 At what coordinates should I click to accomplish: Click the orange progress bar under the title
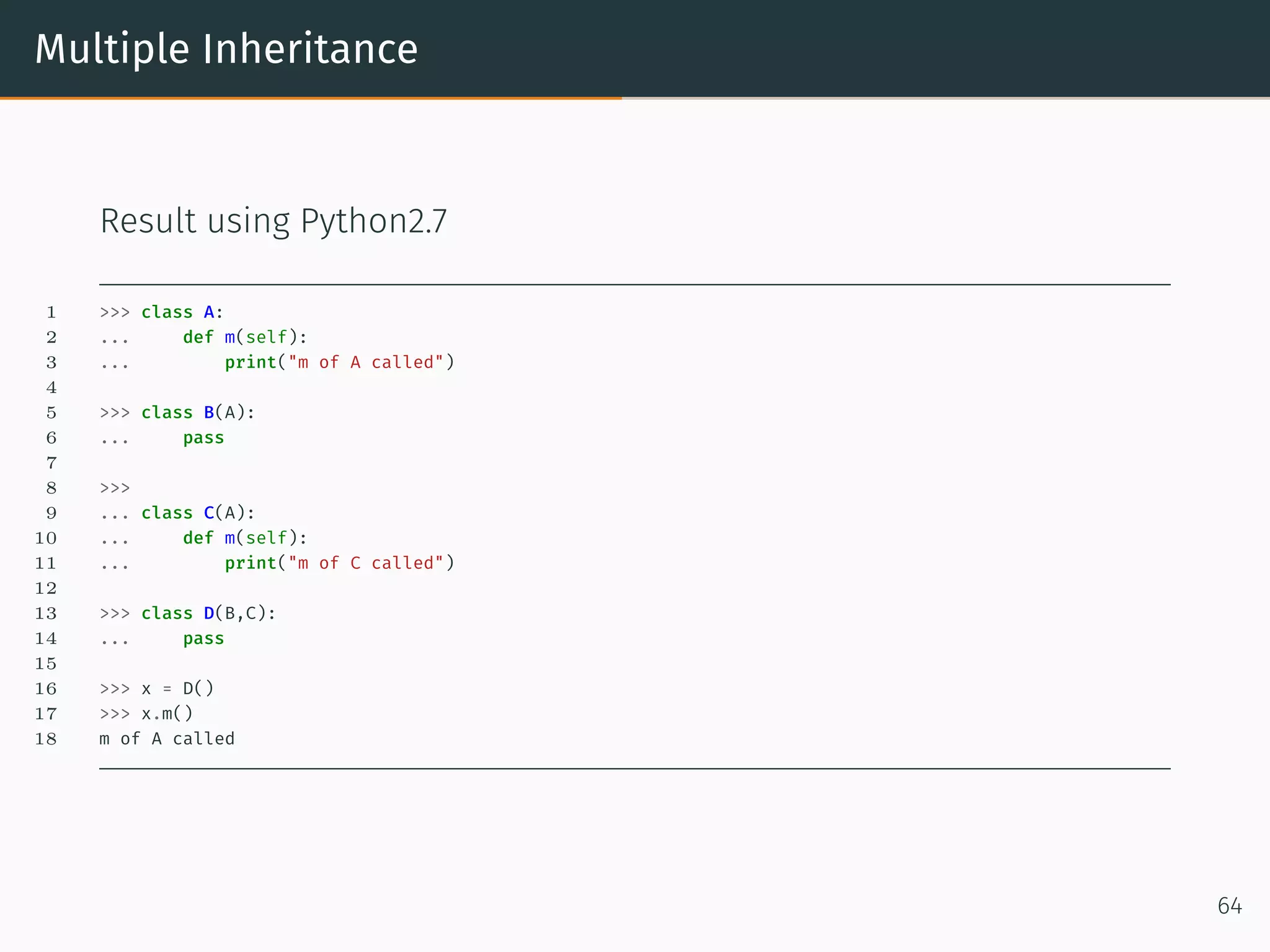pyautogui.click(x=311, y=98)
